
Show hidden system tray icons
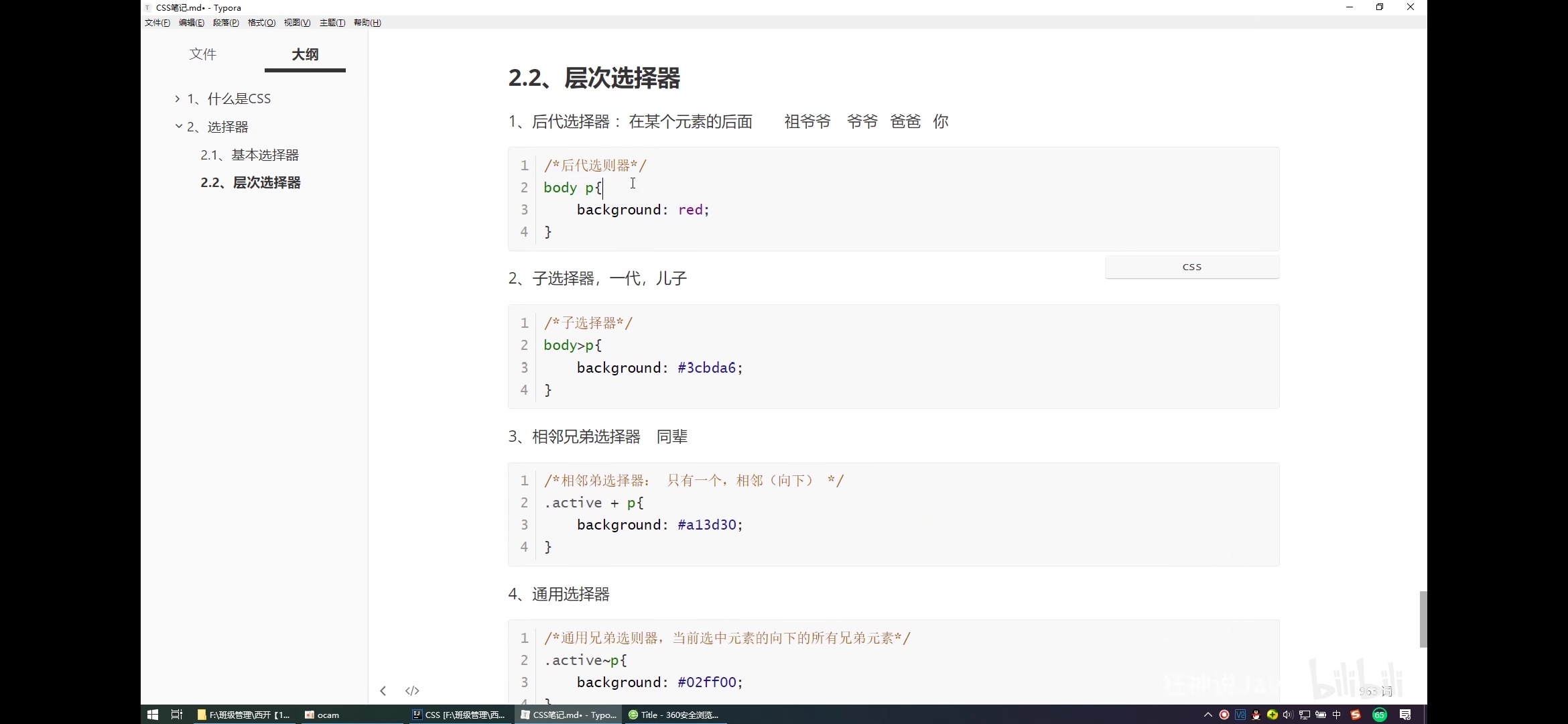pos(1208,715)
